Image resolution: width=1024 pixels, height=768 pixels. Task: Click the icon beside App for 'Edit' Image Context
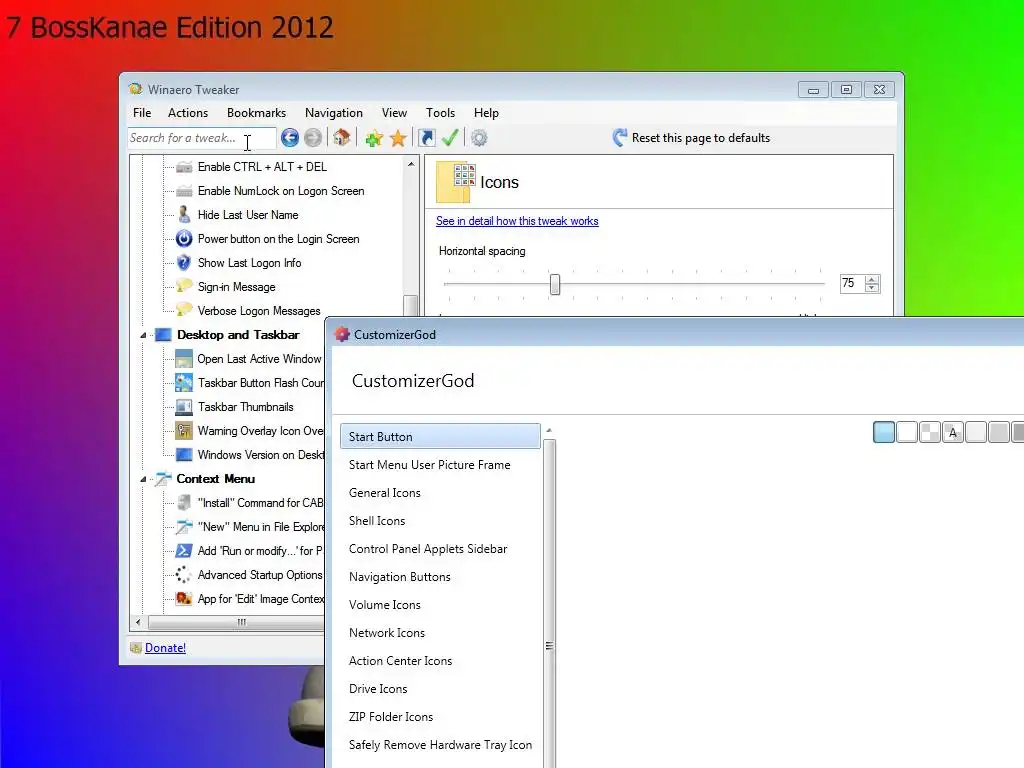(x=184, y=598)
